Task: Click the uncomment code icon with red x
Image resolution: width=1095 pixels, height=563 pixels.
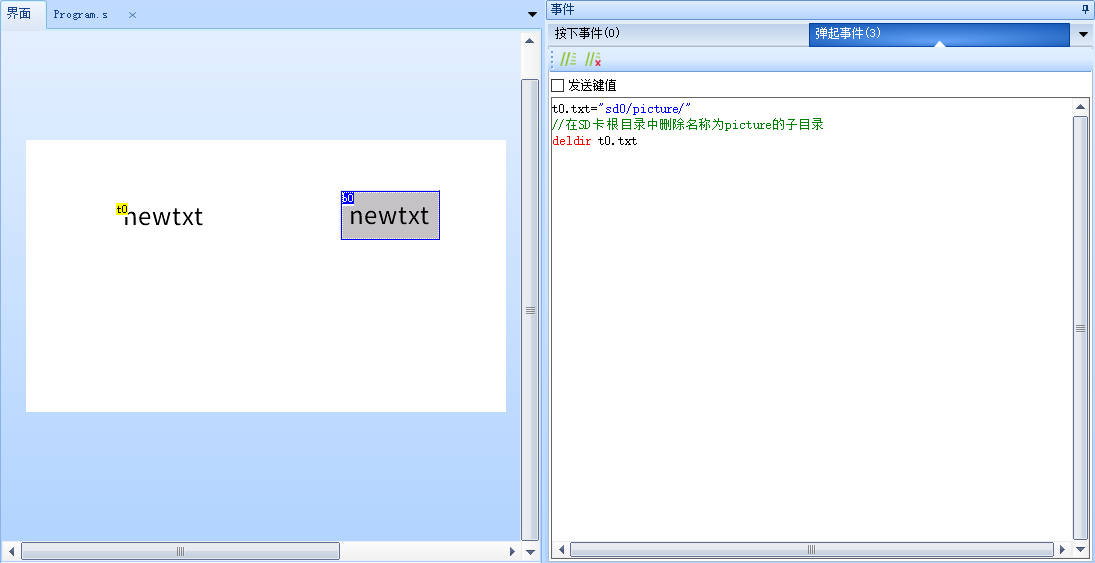Action: pos(593,60)
